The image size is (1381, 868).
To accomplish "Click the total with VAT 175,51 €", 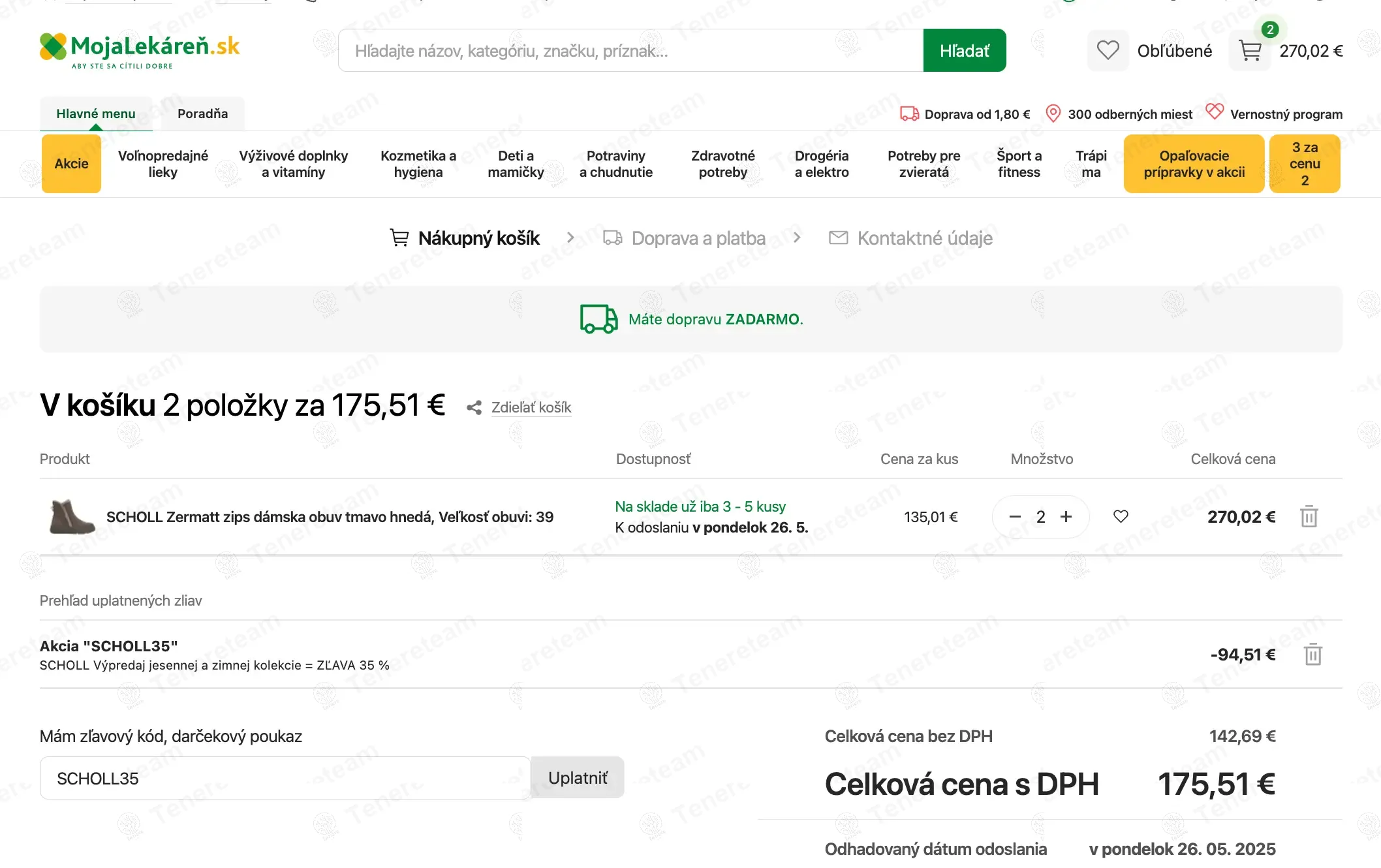I will [x=1217, y=784].
